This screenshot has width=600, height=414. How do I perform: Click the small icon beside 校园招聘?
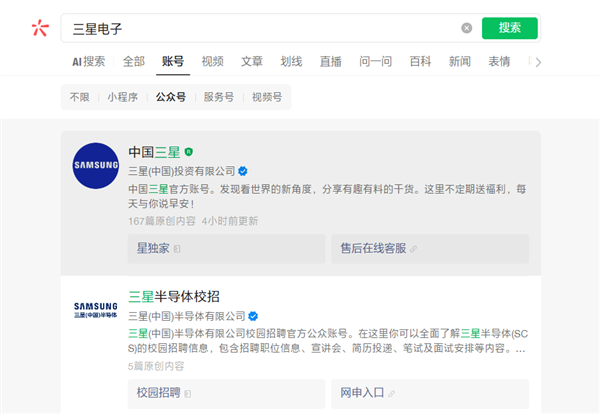[x=188, y=394]
